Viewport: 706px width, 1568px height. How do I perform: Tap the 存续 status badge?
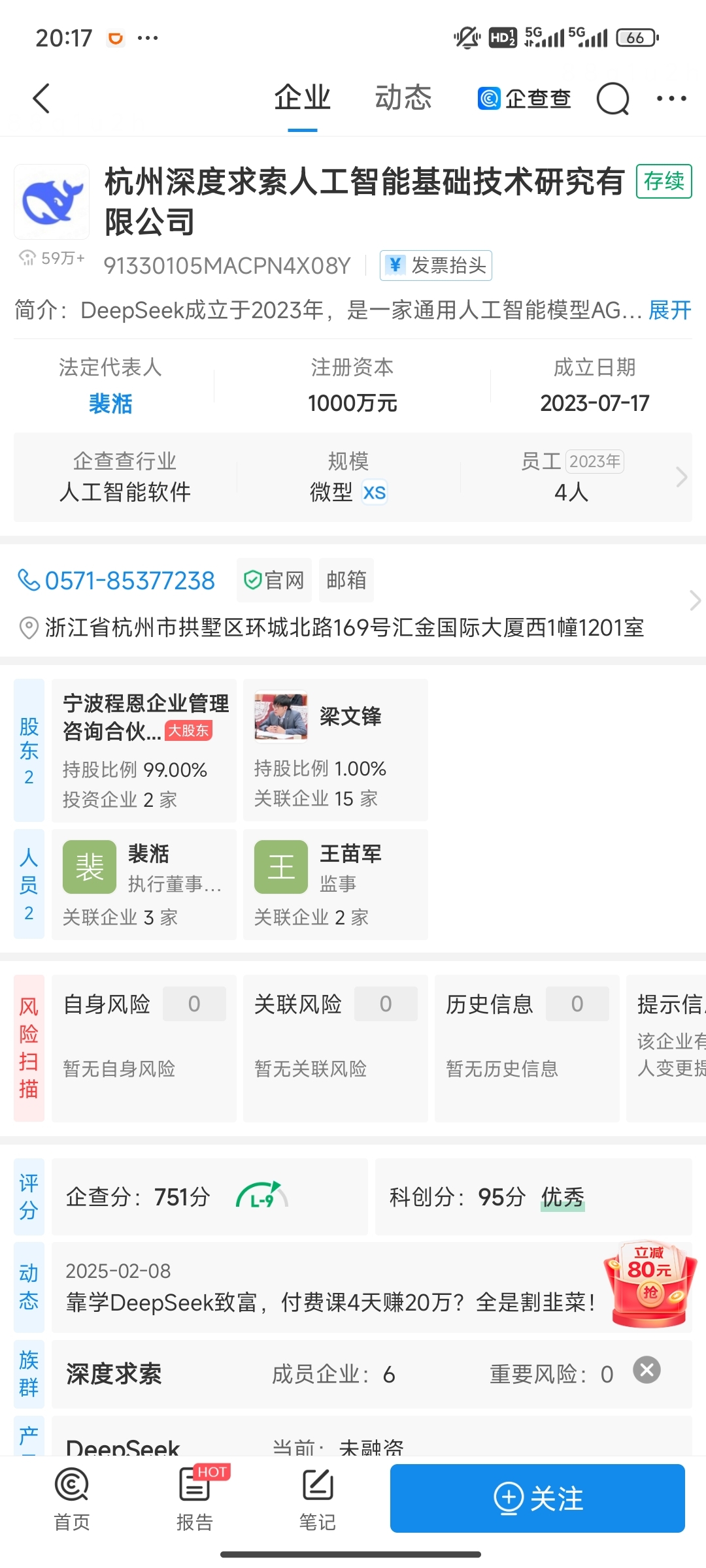pyautogui.click(x=664, y=181)
